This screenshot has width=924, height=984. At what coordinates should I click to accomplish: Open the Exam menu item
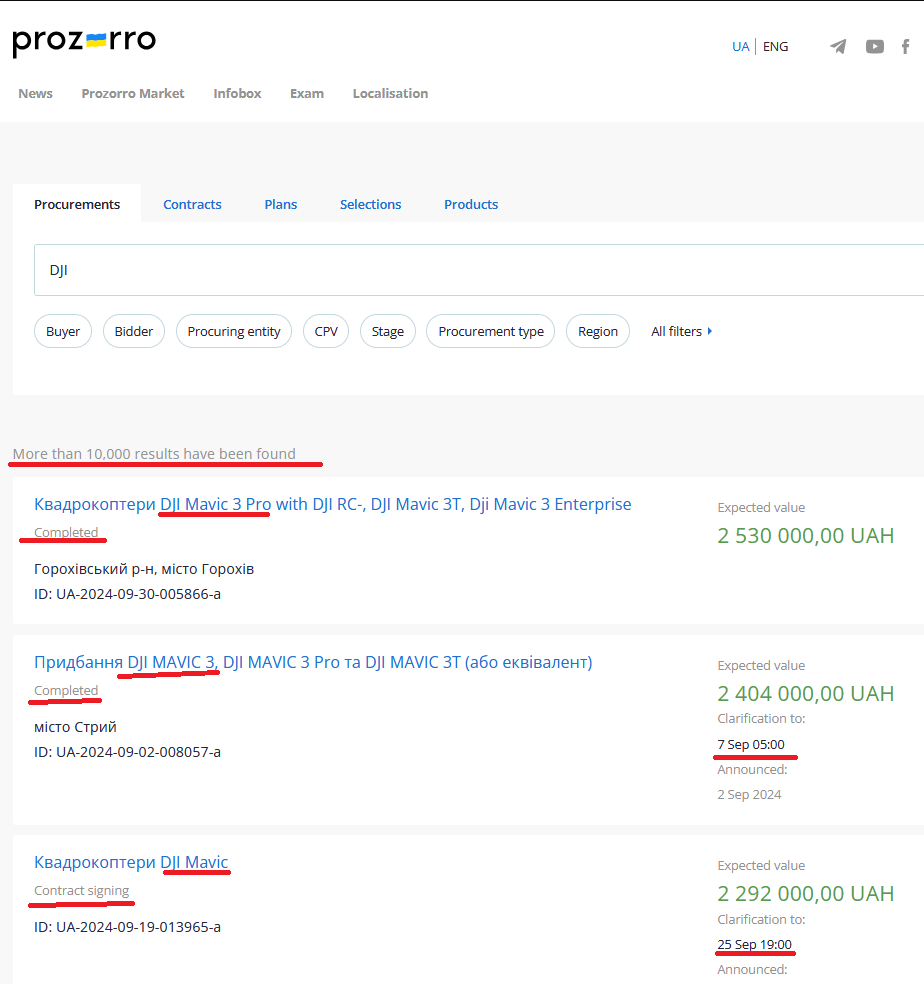307,94
